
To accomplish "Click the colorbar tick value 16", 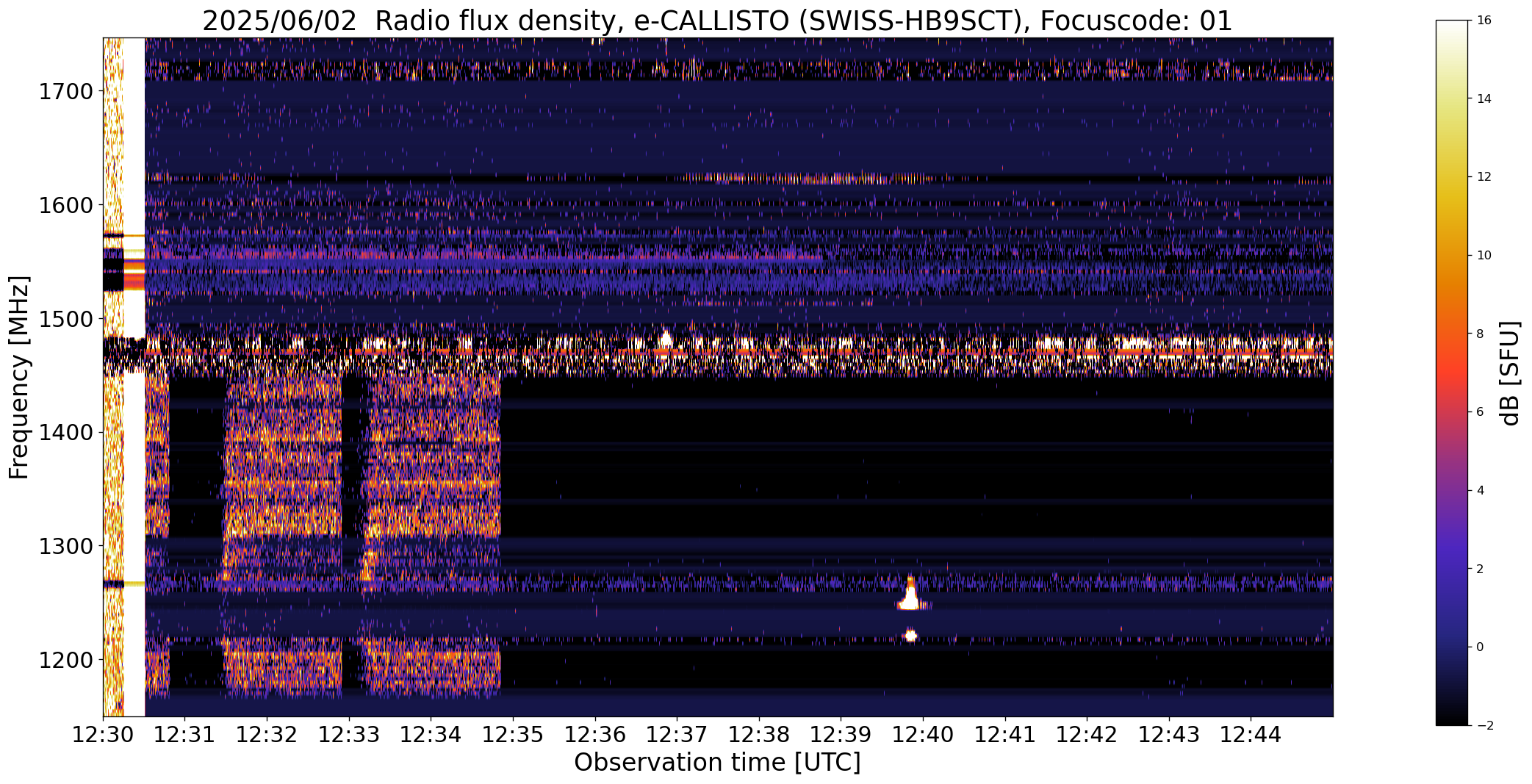I will coord(1484,21).
